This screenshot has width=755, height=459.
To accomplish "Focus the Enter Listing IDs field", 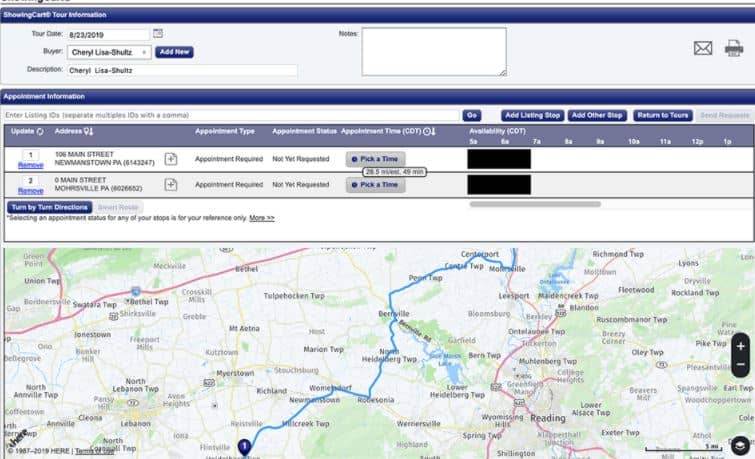I will coord(231,116).
